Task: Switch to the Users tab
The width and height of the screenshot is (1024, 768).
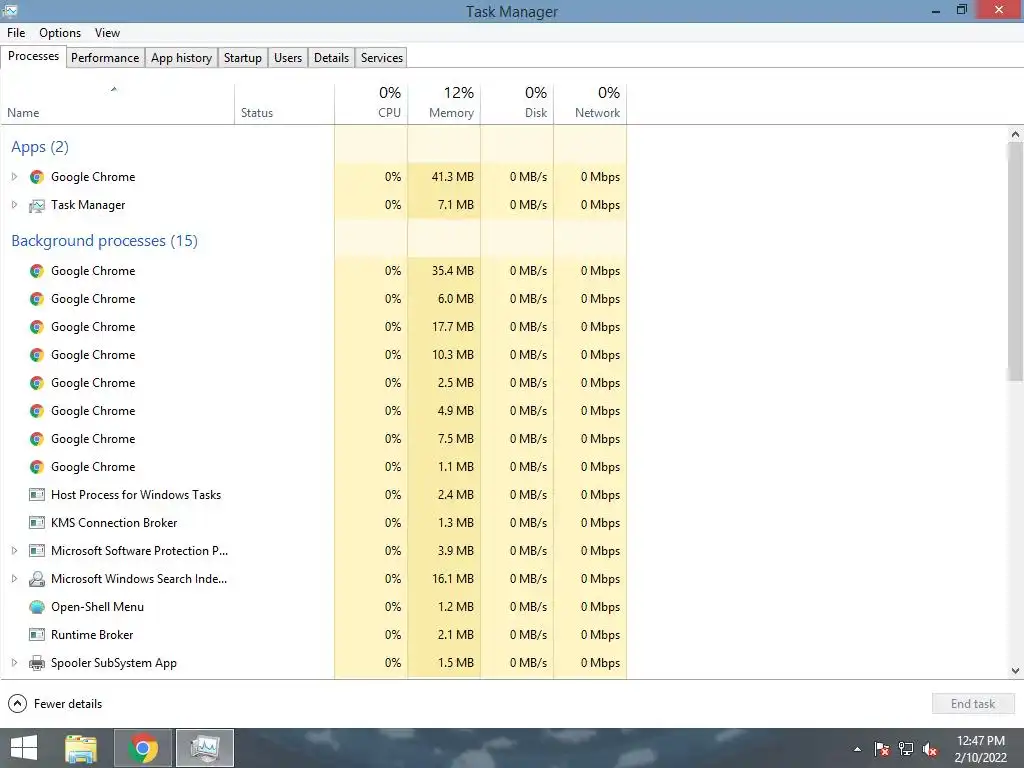Action: pos(288,57)
